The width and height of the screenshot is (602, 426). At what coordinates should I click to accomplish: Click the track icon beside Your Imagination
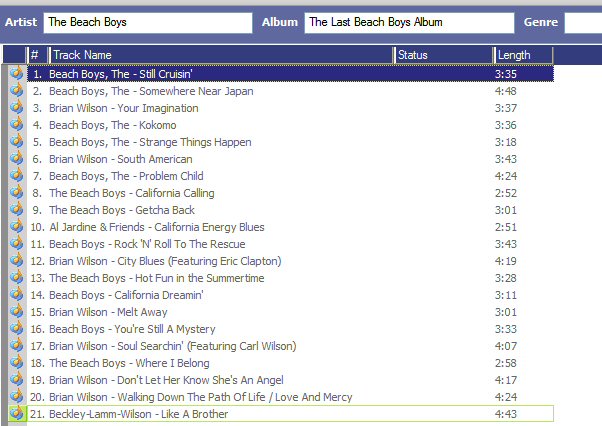pos(17,107)
